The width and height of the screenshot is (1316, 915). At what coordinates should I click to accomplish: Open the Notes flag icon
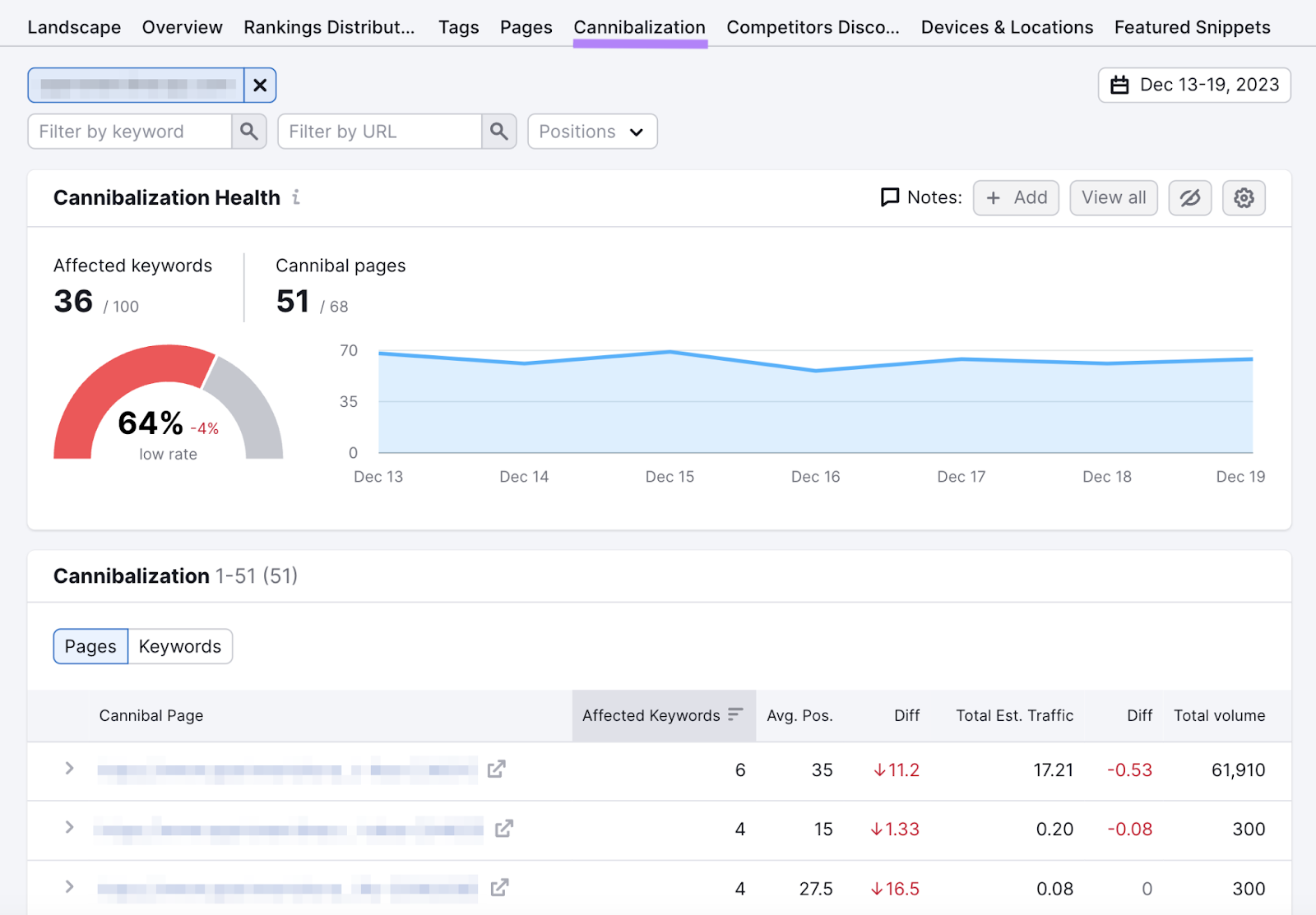[891, 197]
